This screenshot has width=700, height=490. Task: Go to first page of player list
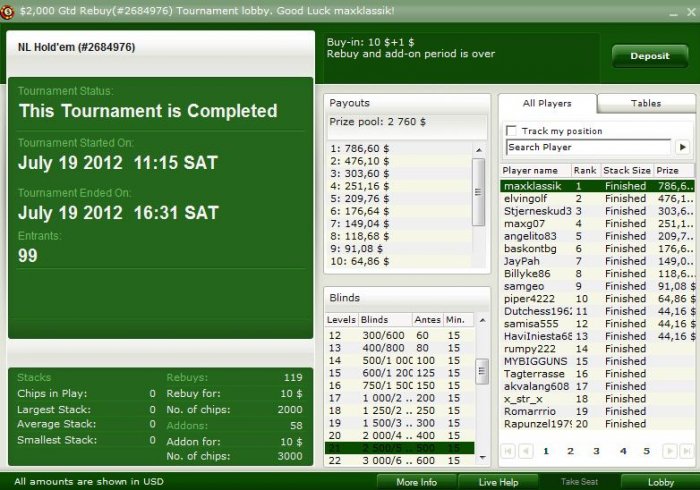(508, 451)
